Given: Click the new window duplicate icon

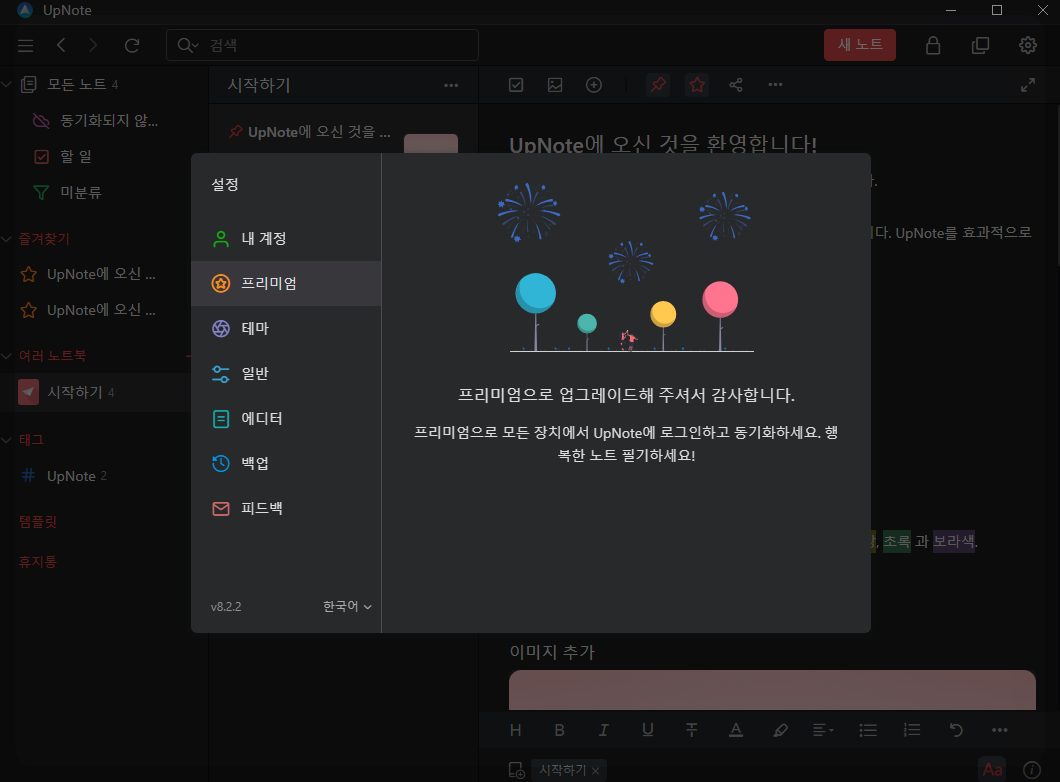Looking at the screenshot, I should 980,45.
